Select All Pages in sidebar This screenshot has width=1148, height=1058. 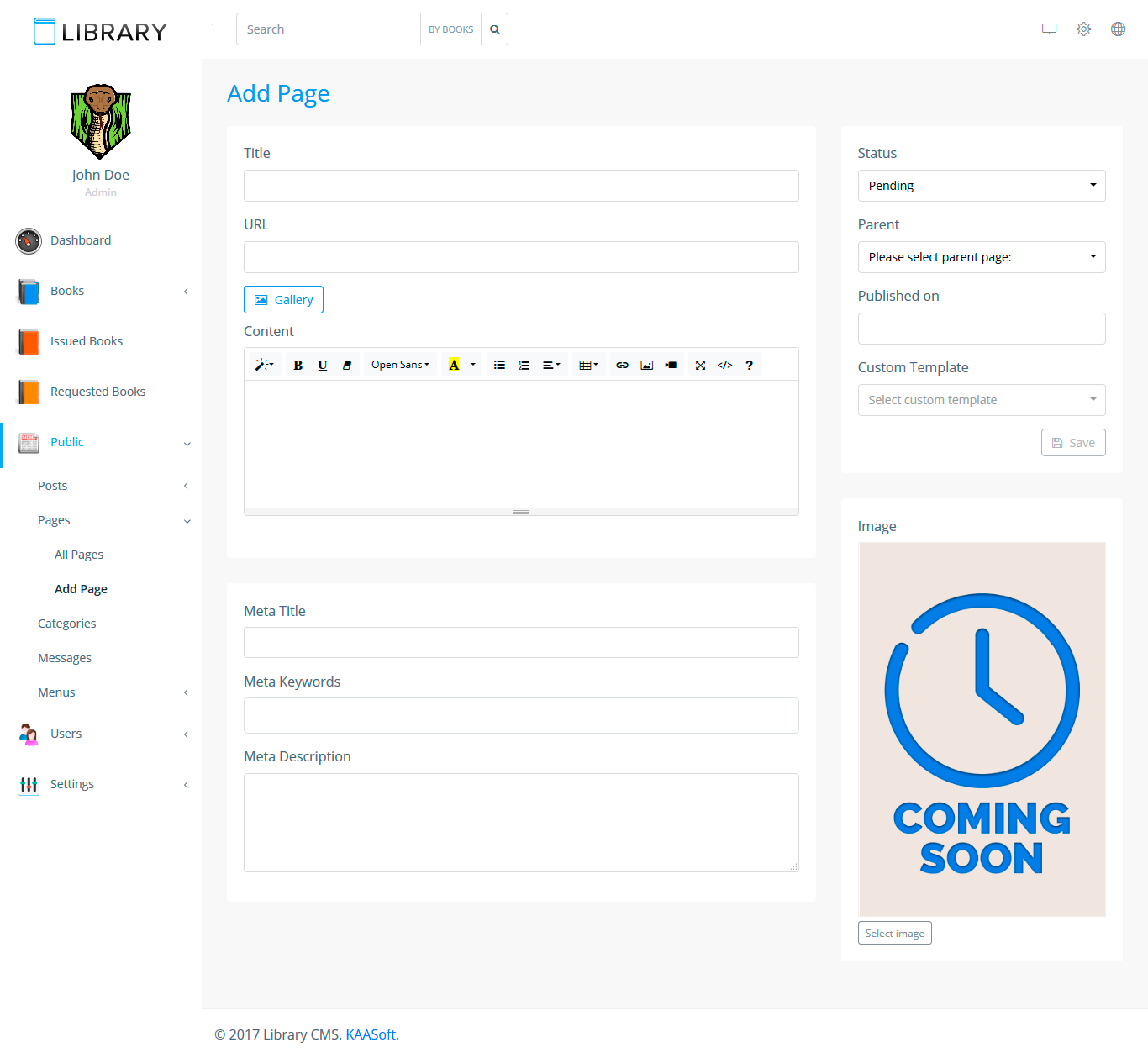[x=79, y=555]
